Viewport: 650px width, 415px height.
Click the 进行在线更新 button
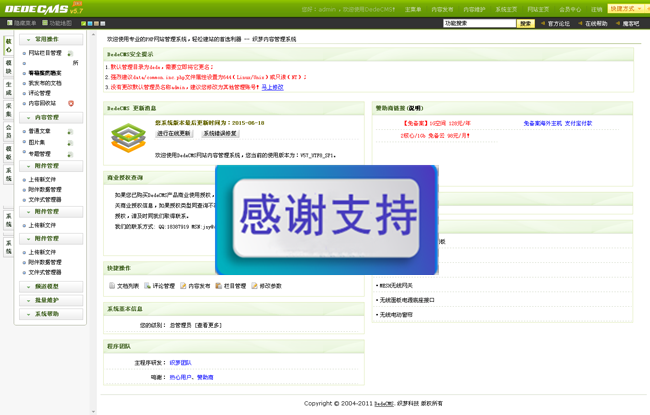coord(174,133)
